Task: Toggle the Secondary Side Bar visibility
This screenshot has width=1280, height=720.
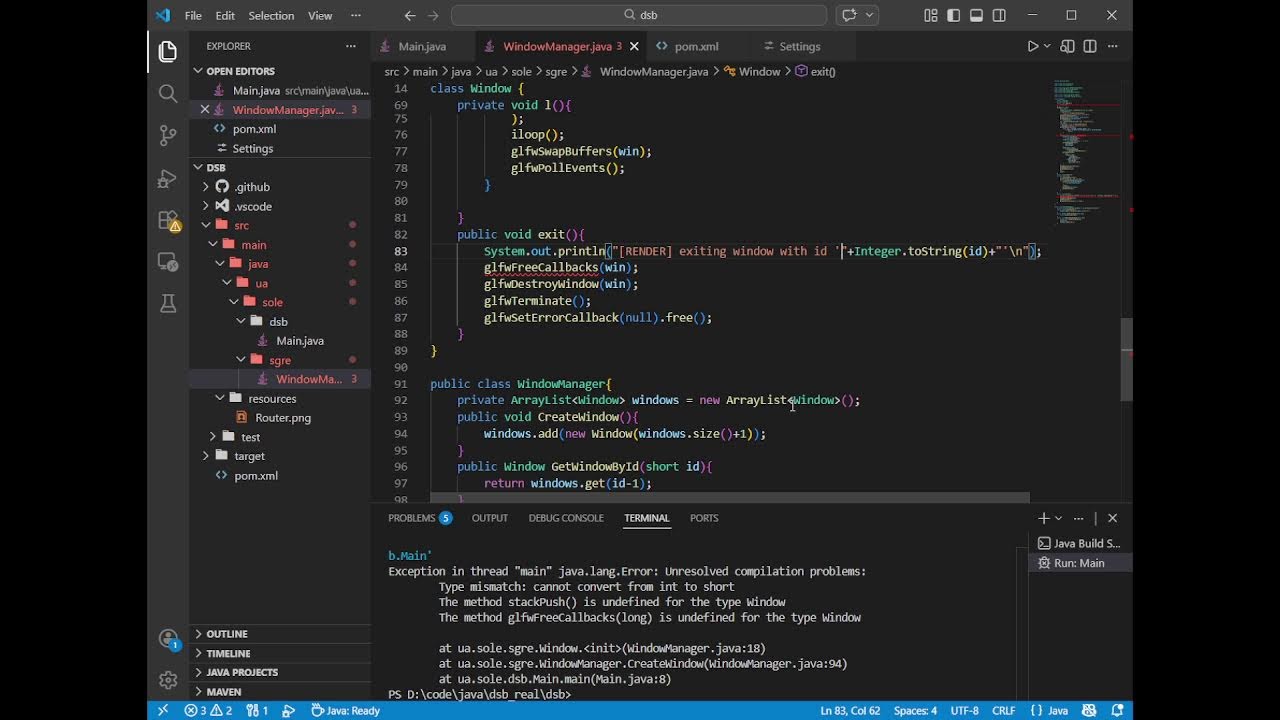Action: (999, 15)
